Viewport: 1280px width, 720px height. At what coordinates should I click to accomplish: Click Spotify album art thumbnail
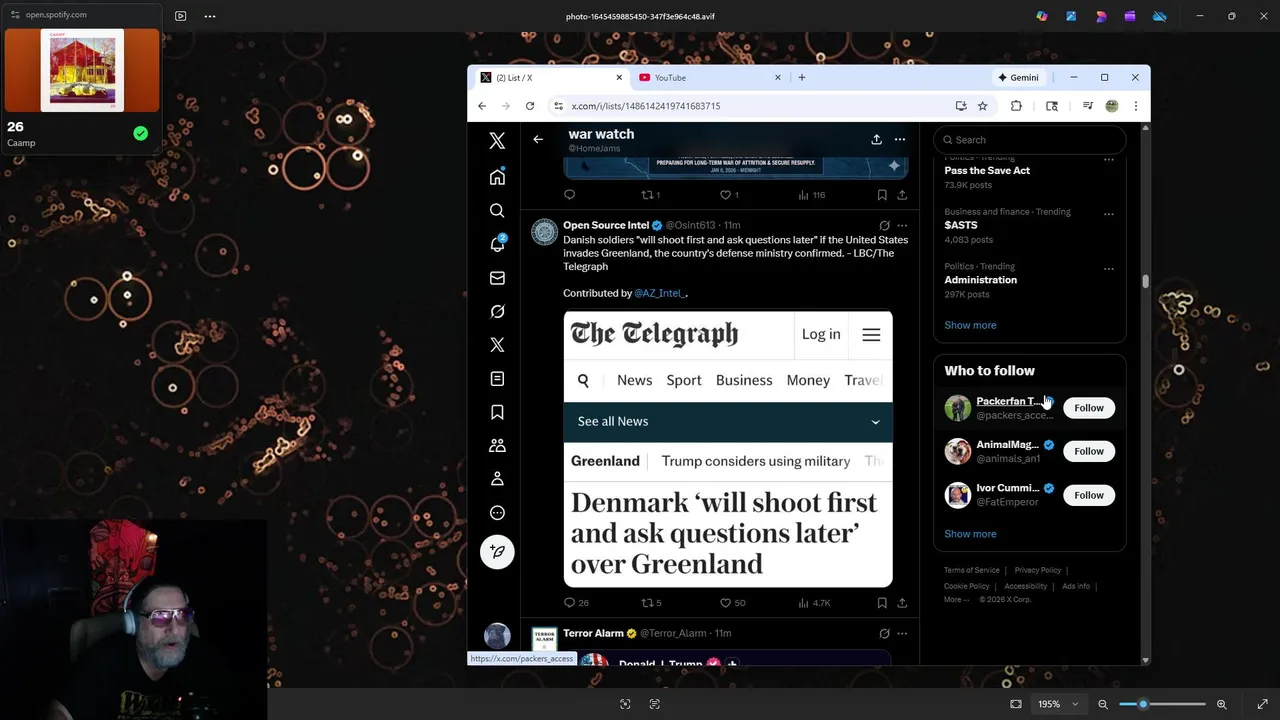click(x=82, y=70)
